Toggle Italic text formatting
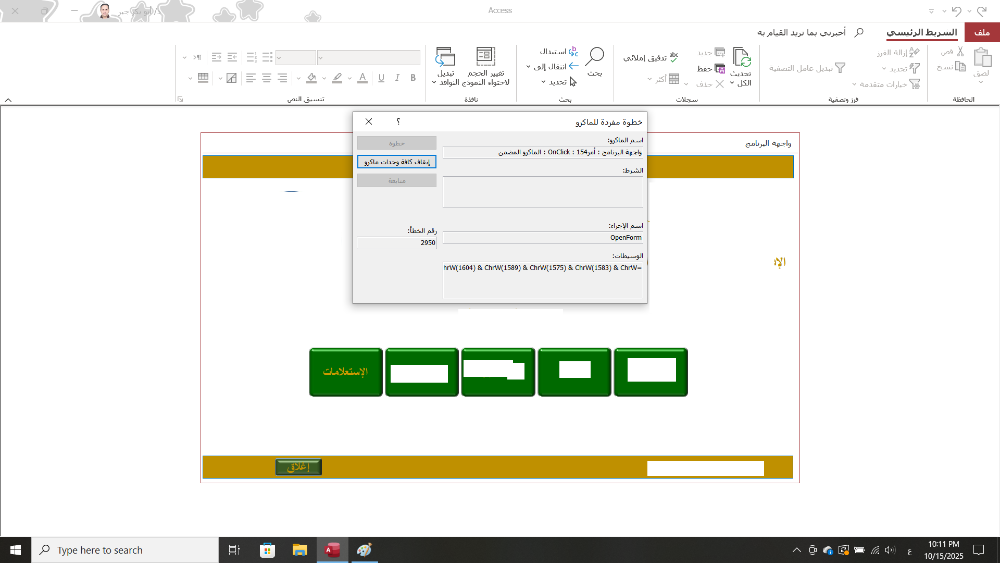The width and height of the screenshot is (1000, 563). point(397,78)
